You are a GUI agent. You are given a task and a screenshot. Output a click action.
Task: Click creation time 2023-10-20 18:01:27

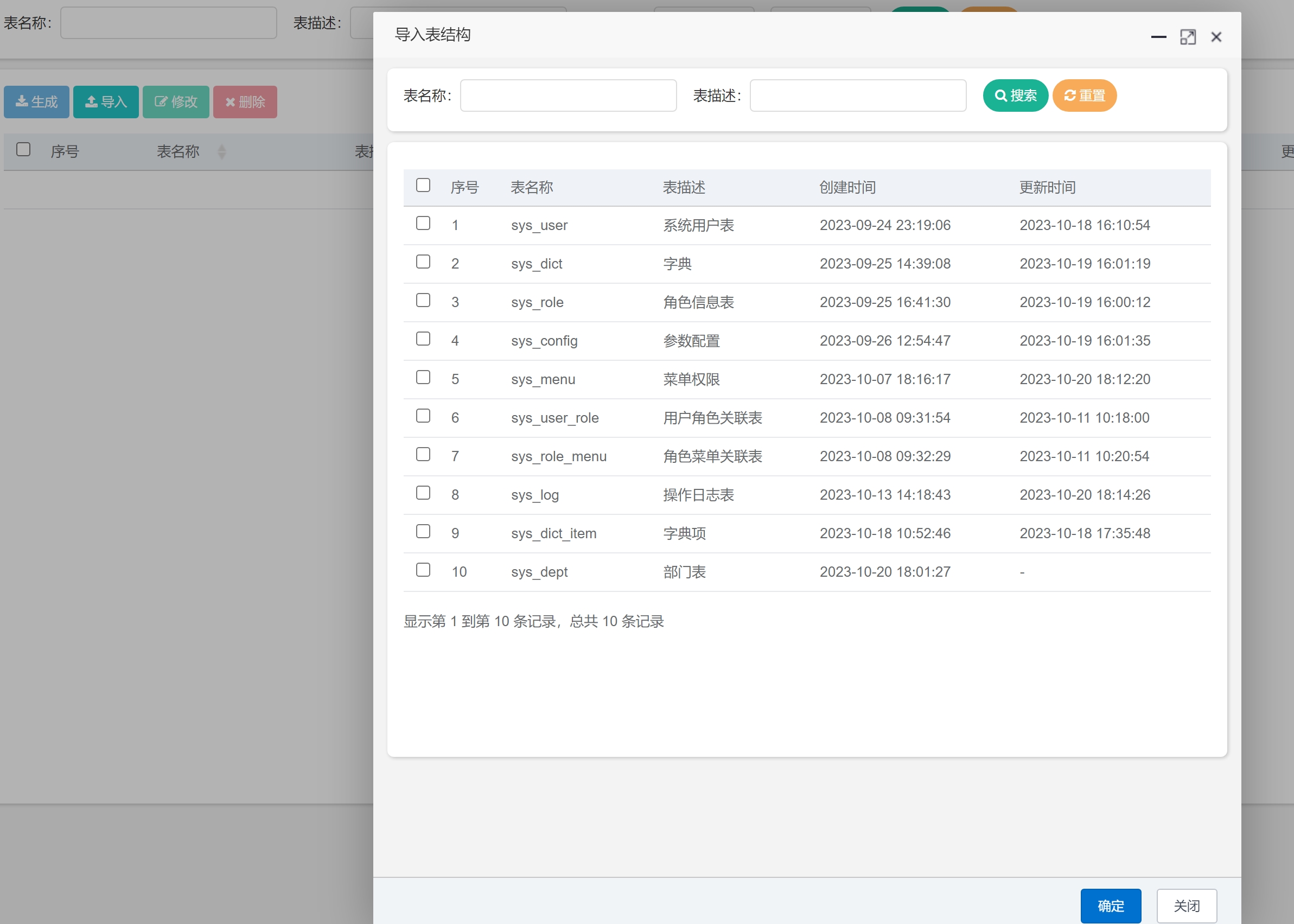pyautogui.click(x=885, y=572)
